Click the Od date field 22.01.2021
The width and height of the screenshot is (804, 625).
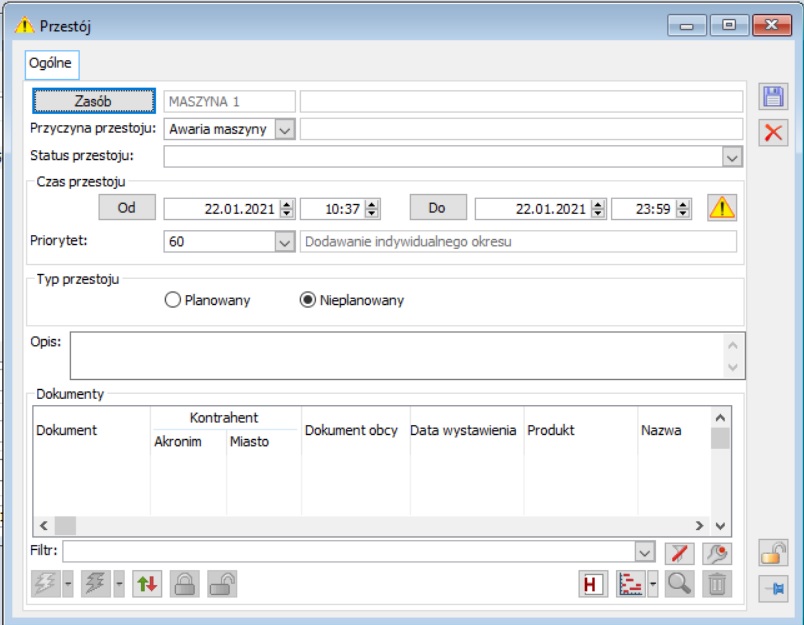(222, 209)
